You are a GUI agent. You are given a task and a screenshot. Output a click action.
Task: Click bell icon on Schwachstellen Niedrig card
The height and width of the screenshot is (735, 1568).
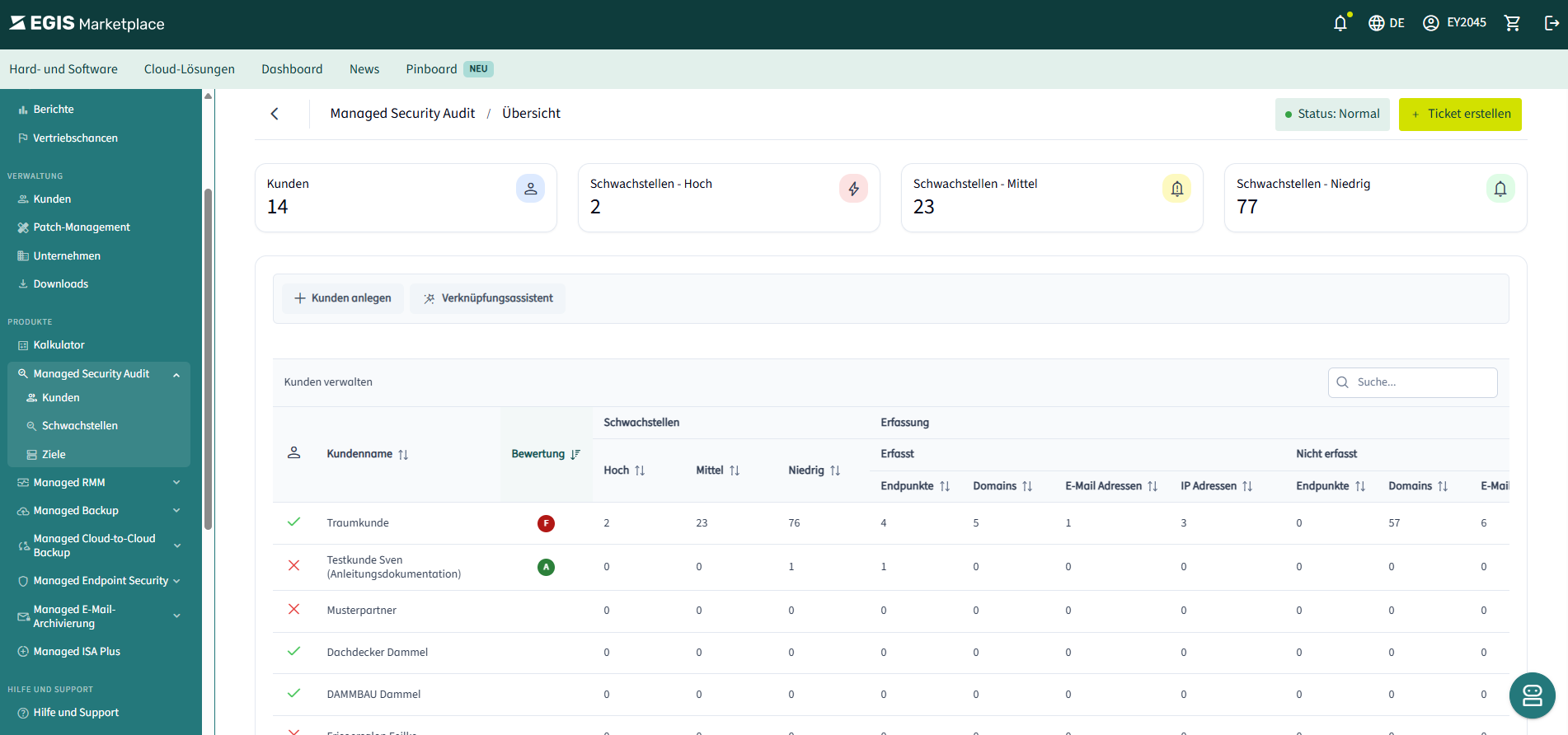click(1500, 189)
